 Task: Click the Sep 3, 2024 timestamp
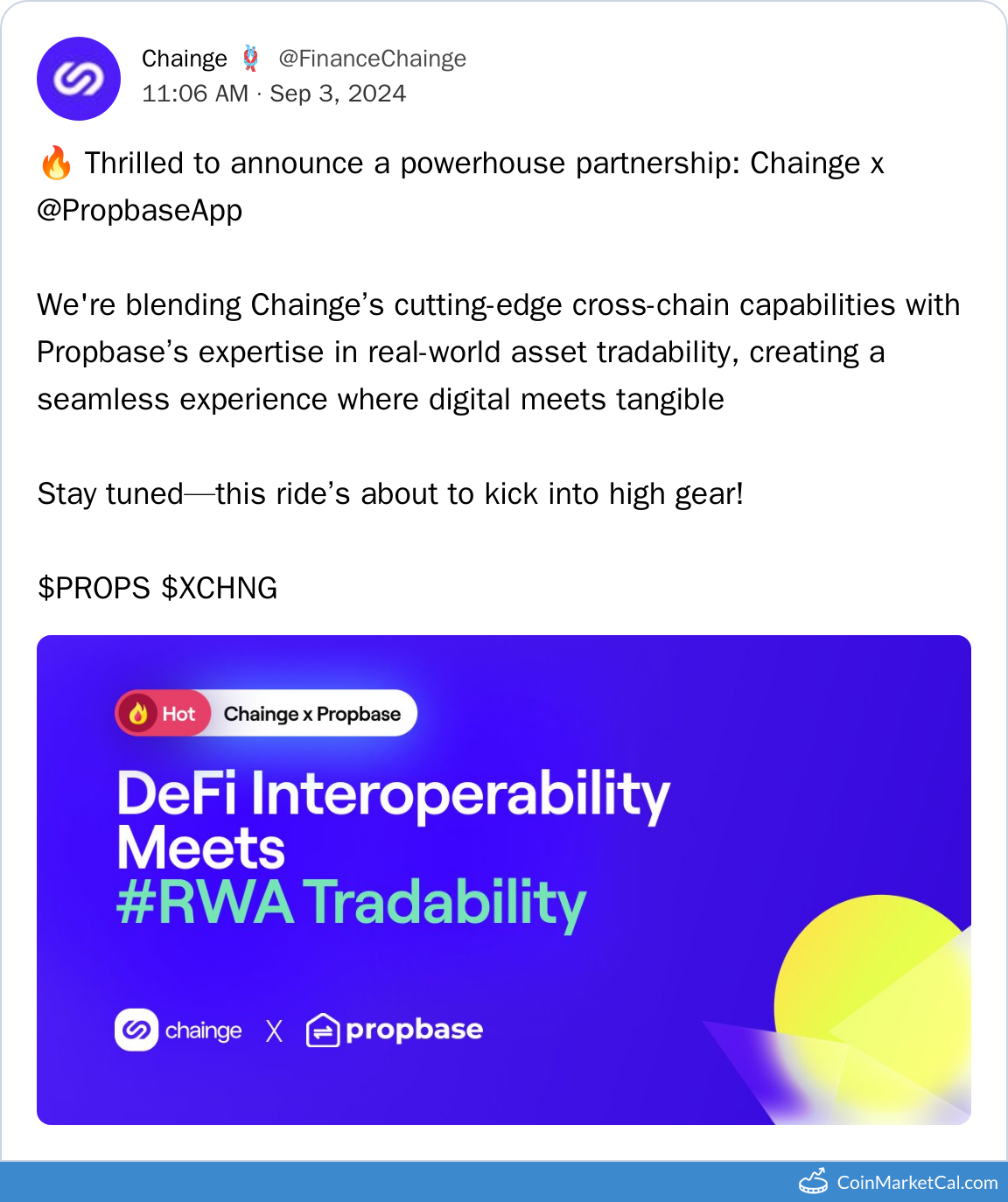click(x=338, y=94)
